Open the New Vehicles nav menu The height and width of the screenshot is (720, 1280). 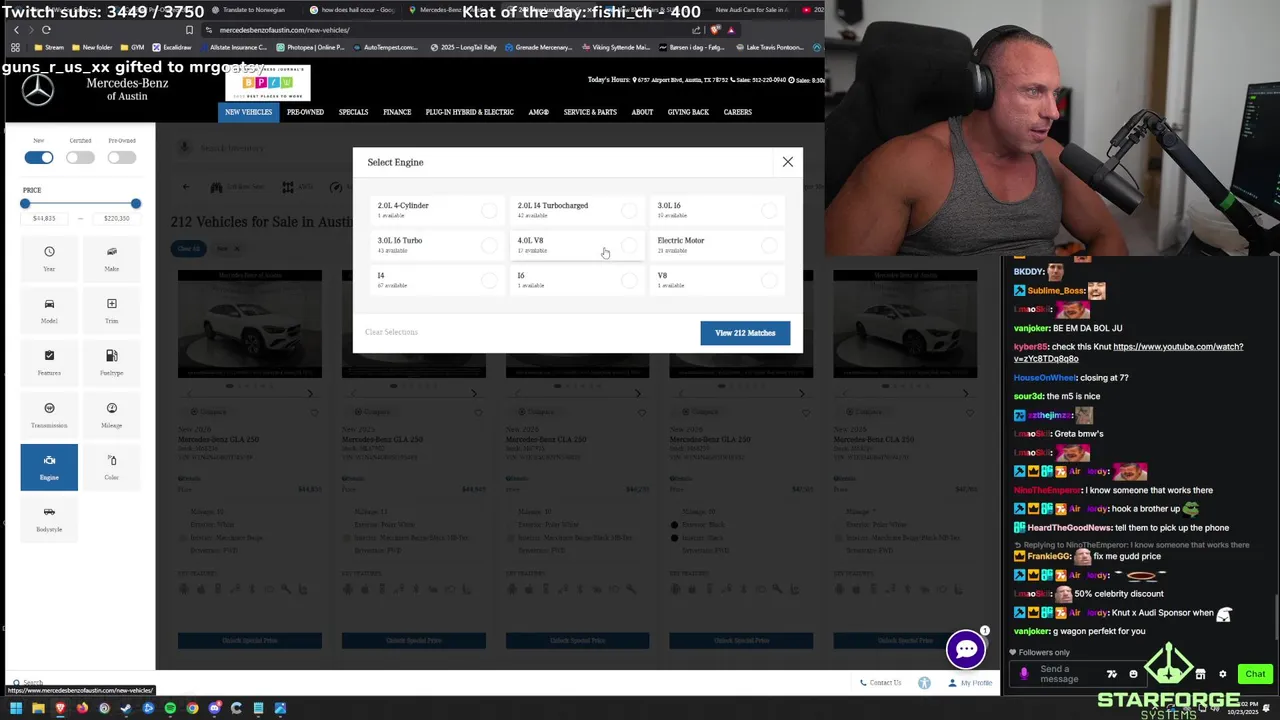[x=248, y=112]
